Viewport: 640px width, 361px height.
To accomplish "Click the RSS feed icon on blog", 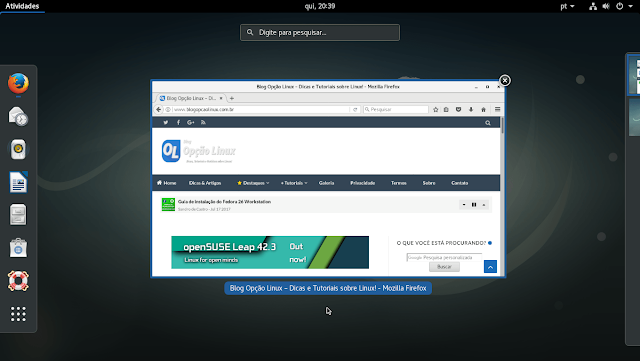I will pos(203,123).
